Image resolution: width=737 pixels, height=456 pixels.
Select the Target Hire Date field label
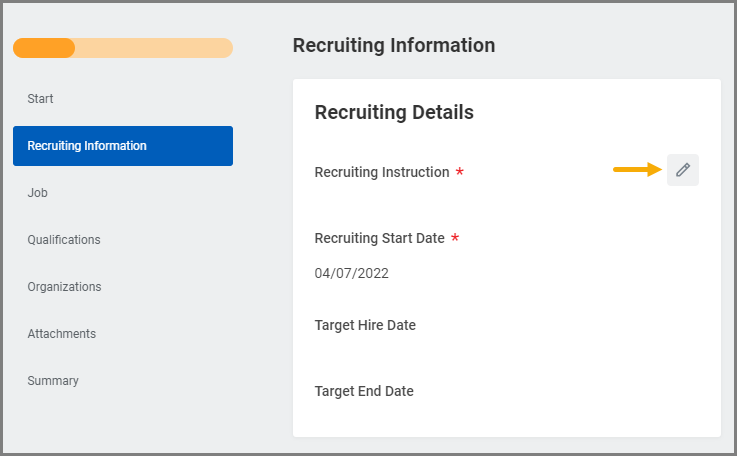(x=365, y=325)
